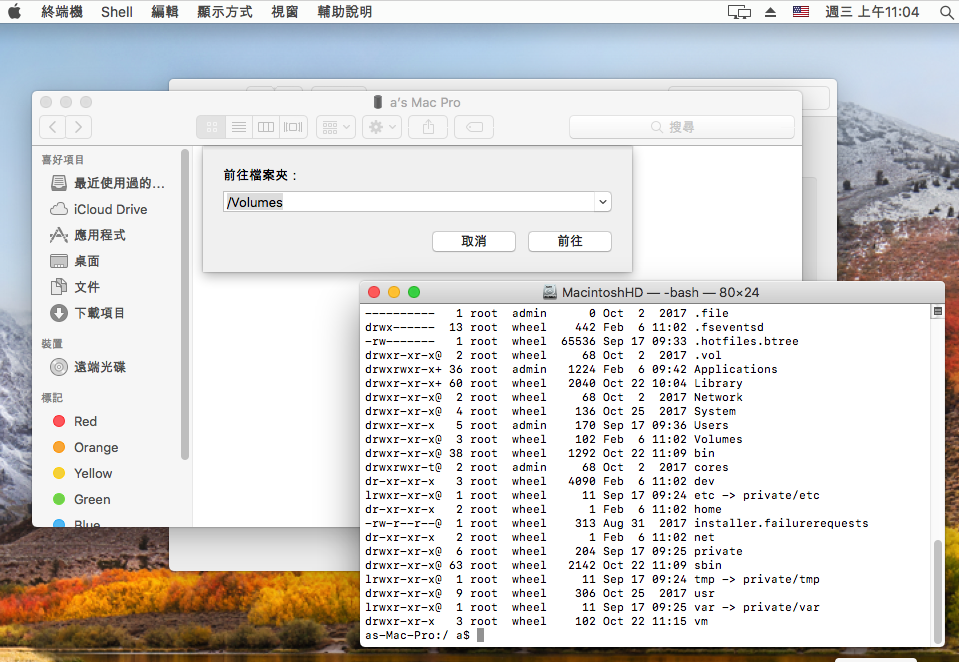Click the 取消 (Cancel) button
The image size is (959, 662).
click(x=474, y=242)
